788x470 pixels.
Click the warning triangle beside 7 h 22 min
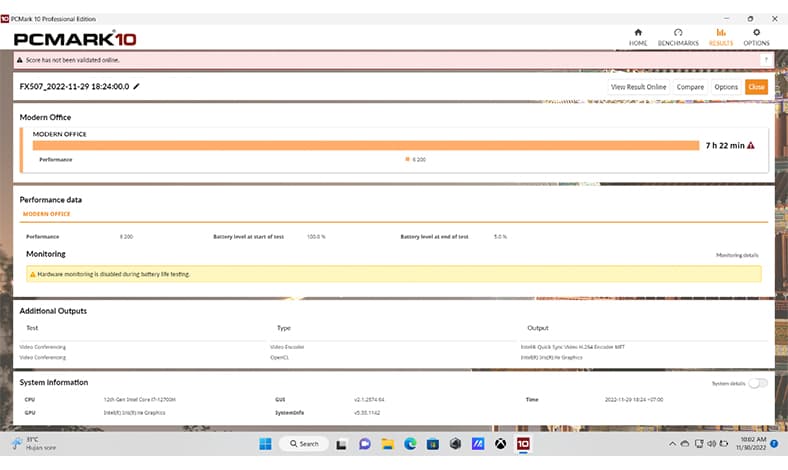(751, 145)
